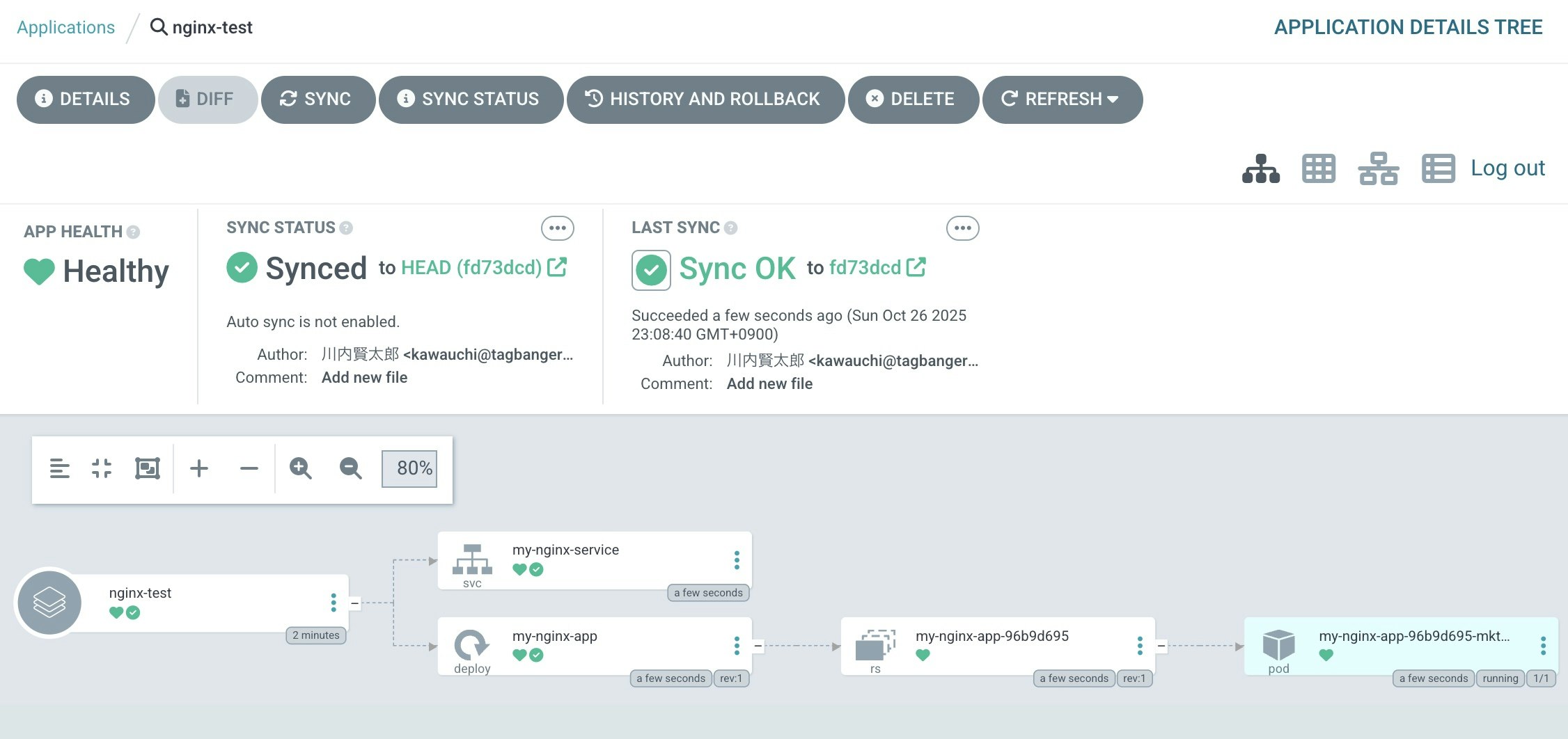Image resolution: width=1568 pixels, height=739 pixels.
Task: Click the pod cube icon
Action: 1278,644
